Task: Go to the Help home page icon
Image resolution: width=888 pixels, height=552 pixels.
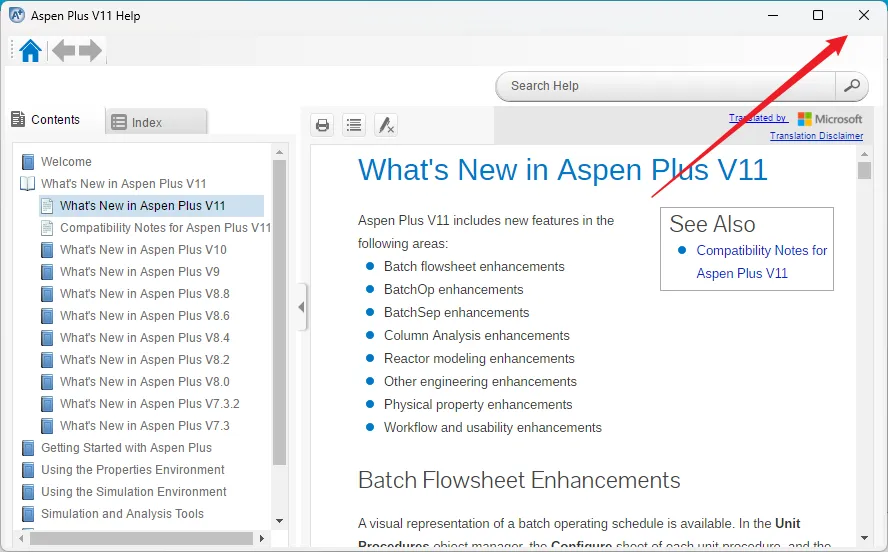Action: (x=30, y=50)
